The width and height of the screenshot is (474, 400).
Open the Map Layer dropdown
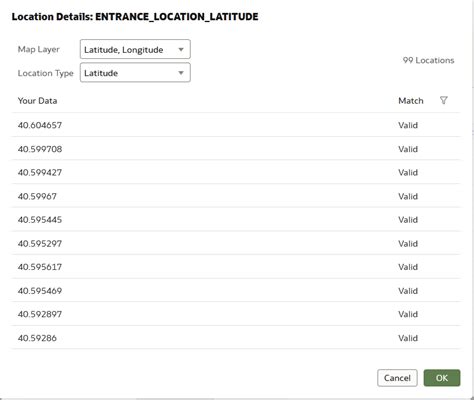[x=135, y=49]
